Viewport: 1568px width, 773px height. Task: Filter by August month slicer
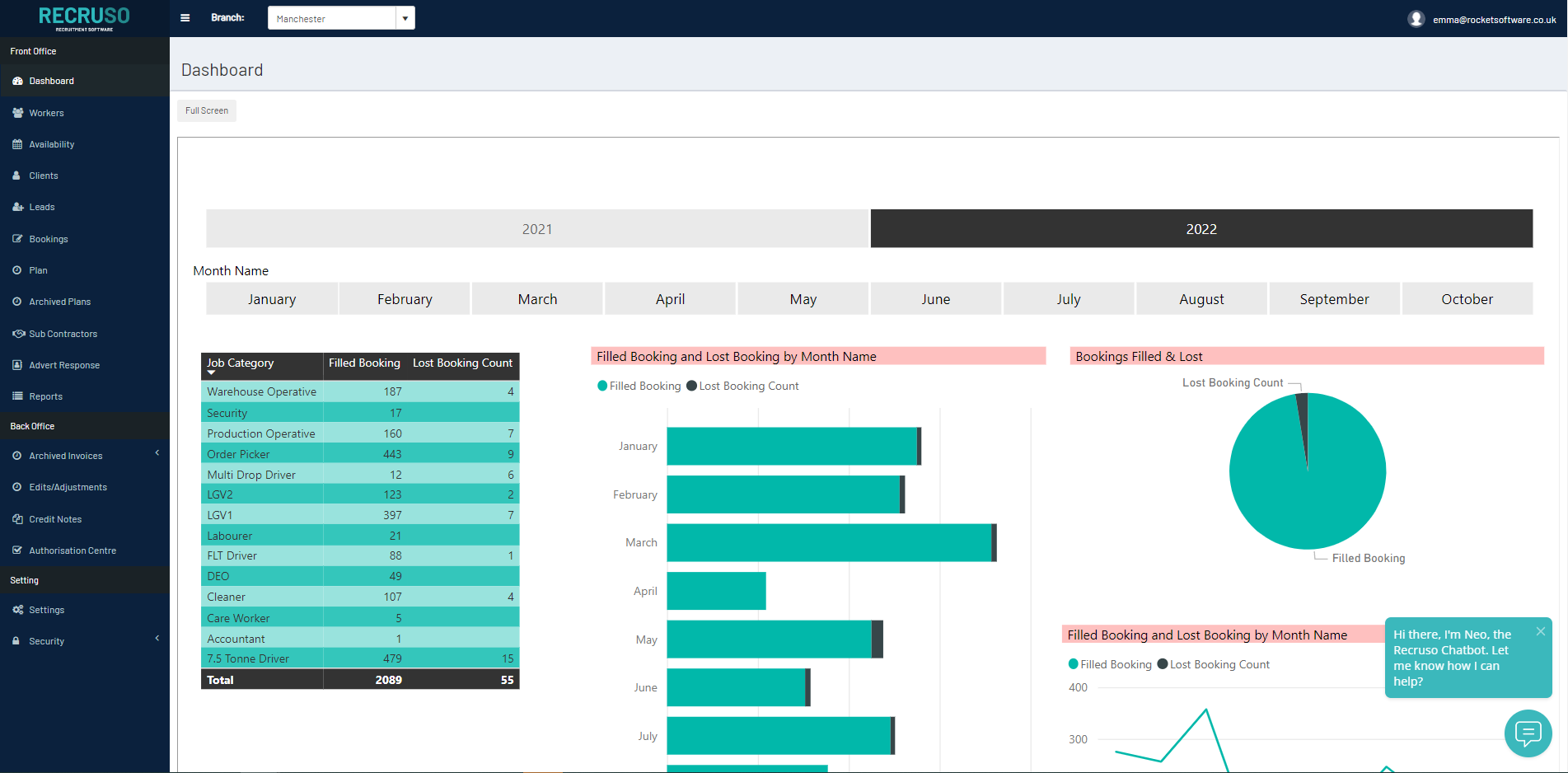[1201, 298]
